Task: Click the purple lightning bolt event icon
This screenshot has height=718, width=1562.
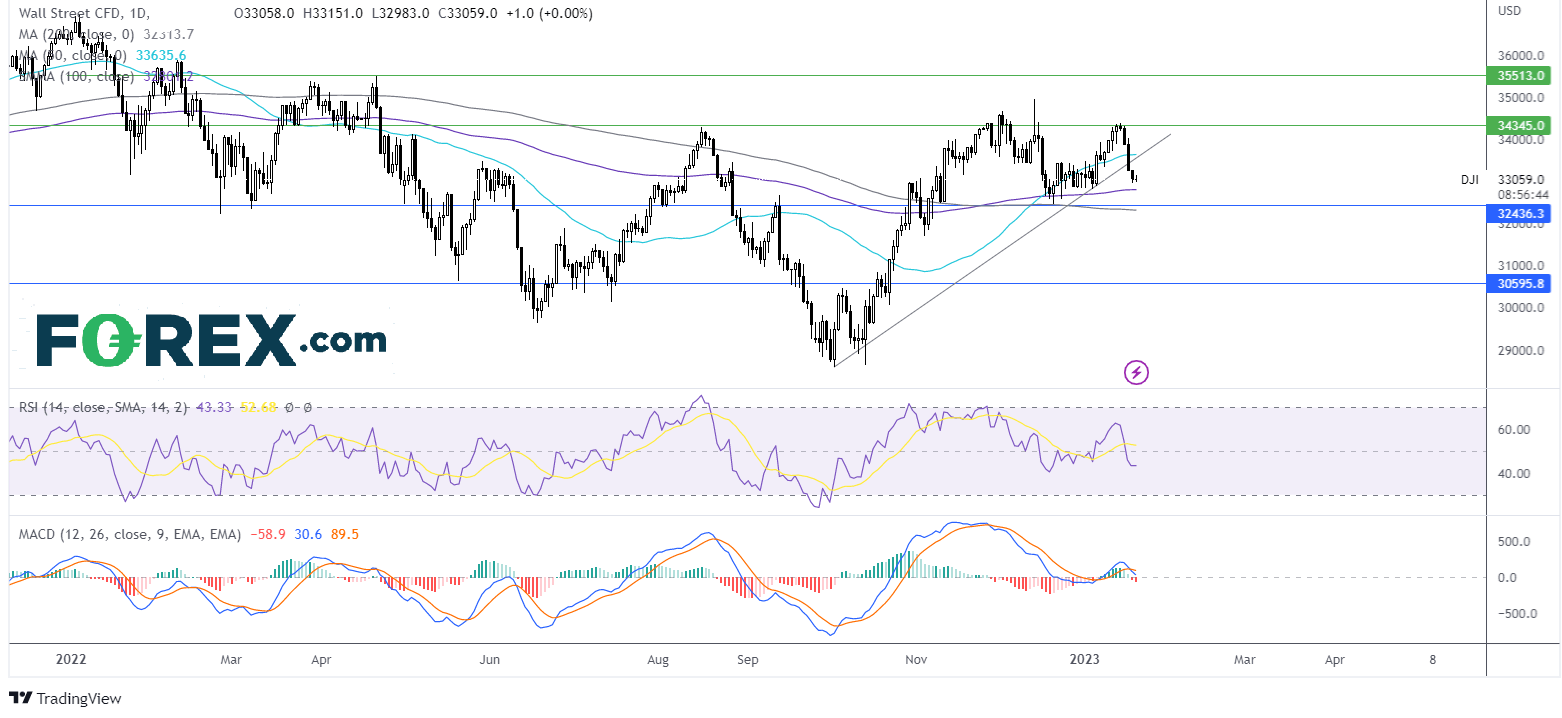Action: coord(1136,373)
